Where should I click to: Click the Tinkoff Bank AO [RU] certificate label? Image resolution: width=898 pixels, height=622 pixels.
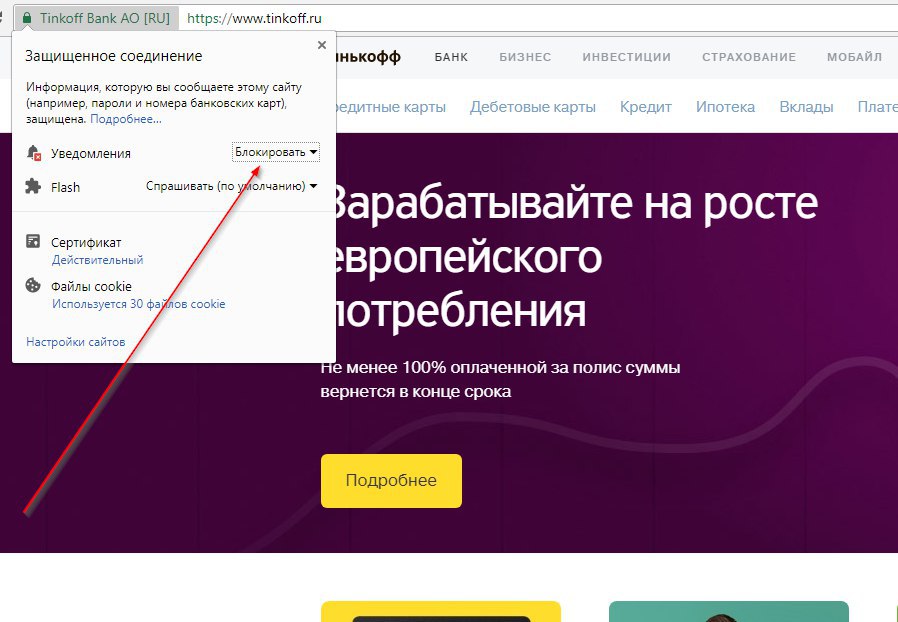pyautogui.click(x=105, y=18)
